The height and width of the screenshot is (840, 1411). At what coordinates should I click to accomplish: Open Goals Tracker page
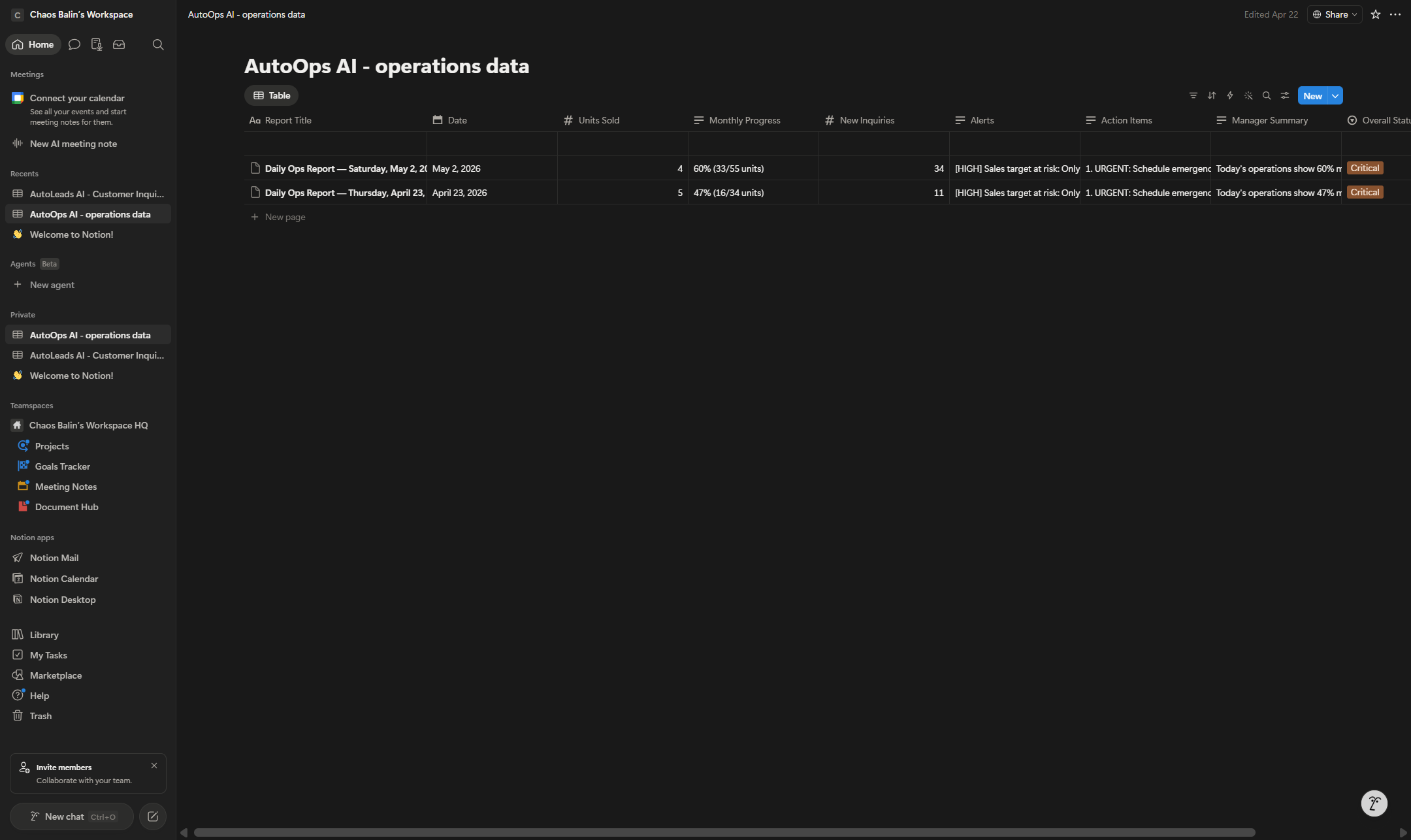click(88, 466)
